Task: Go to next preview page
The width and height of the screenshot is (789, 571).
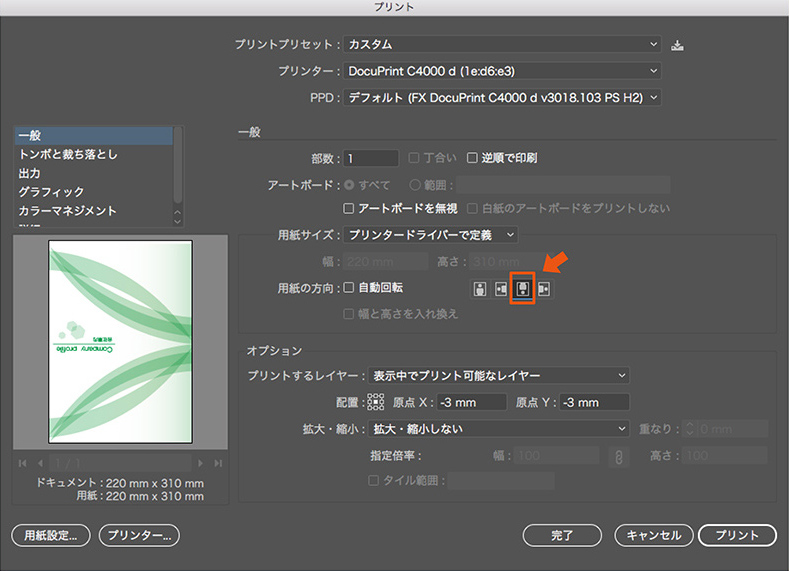Action: pos(200,463)
